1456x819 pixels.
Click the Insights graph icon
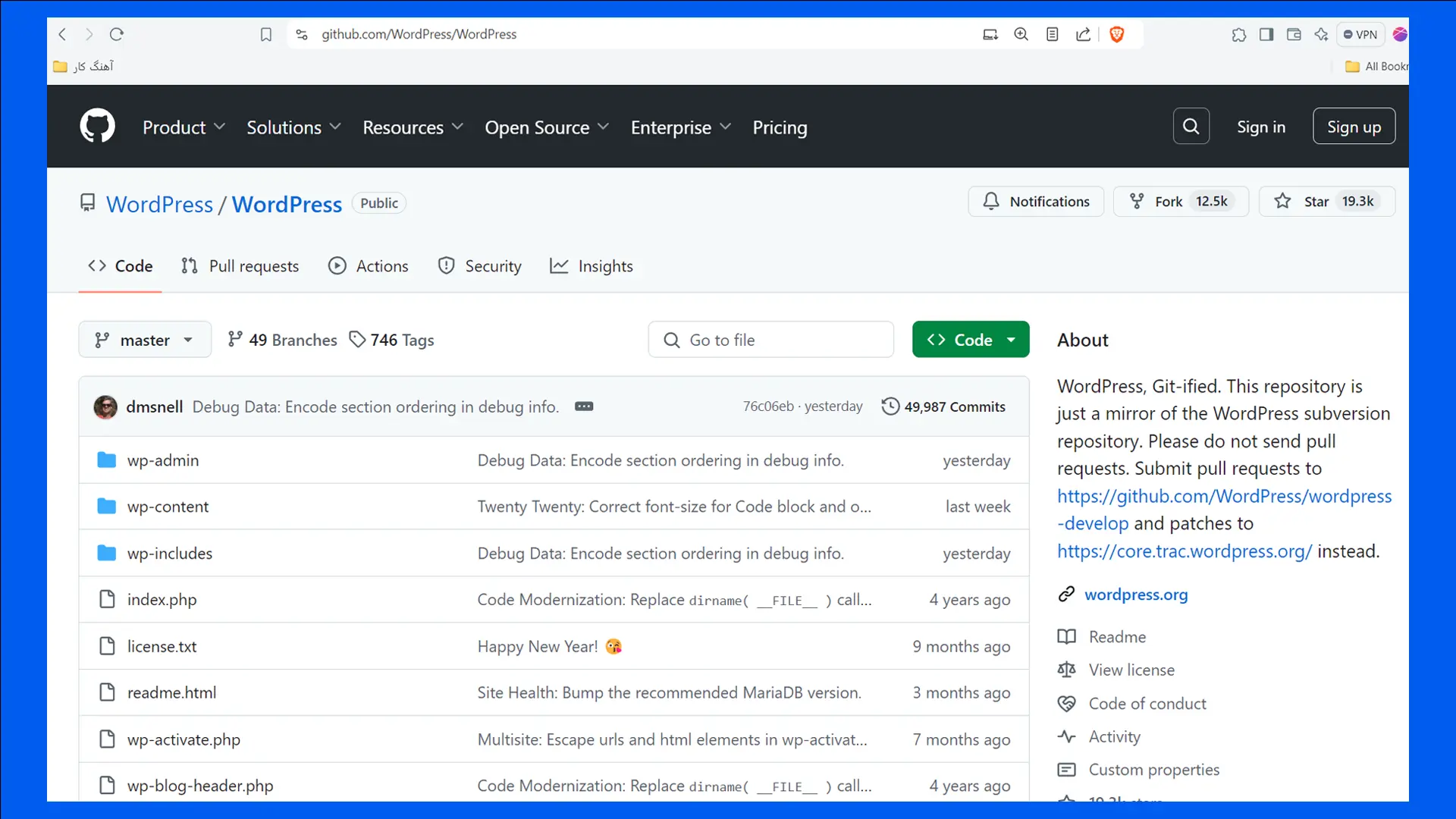(559, 266)
